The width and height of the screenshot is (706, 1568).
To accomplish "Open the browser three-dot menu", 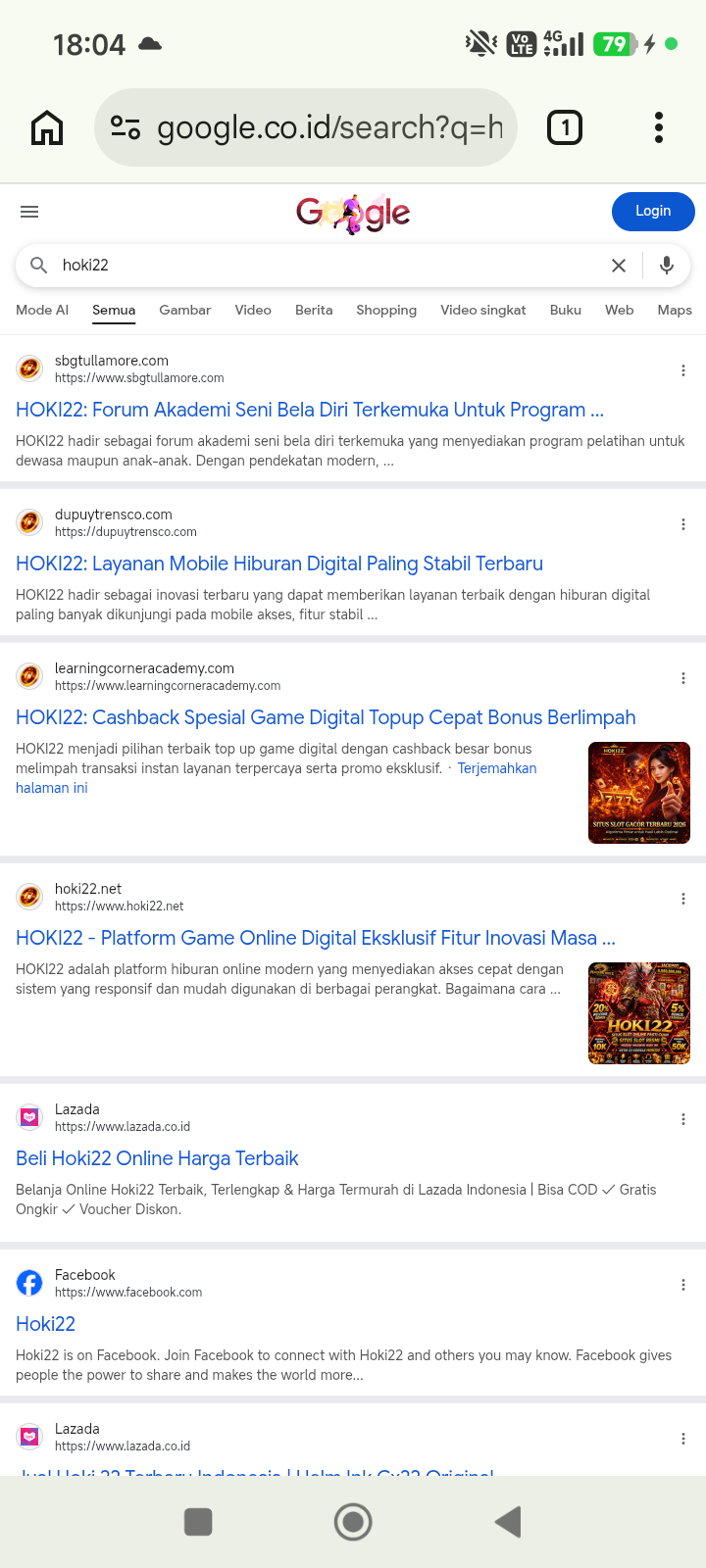I will point(659,127).
